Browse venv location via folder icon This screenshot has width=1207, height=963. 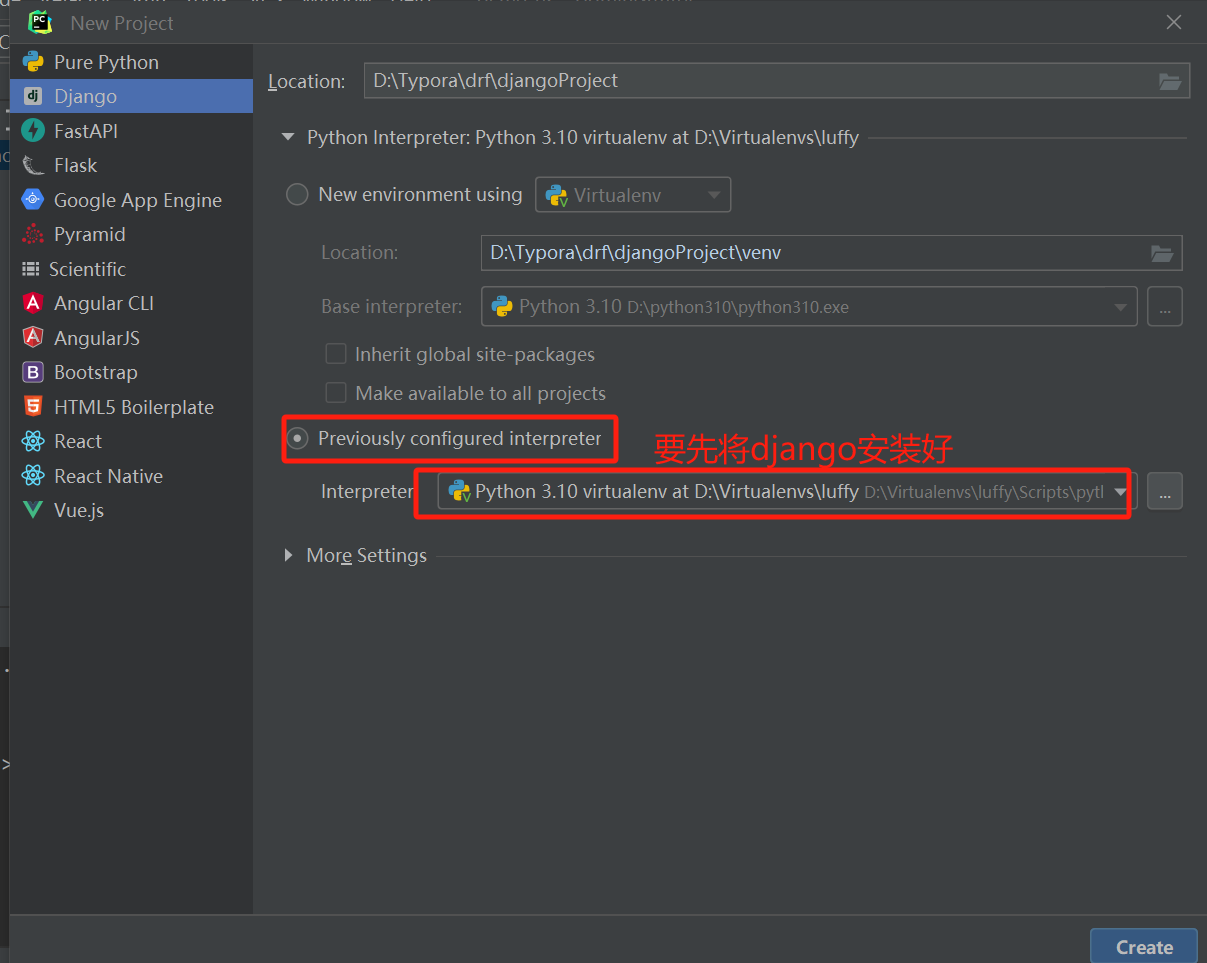pos(1162,253)
